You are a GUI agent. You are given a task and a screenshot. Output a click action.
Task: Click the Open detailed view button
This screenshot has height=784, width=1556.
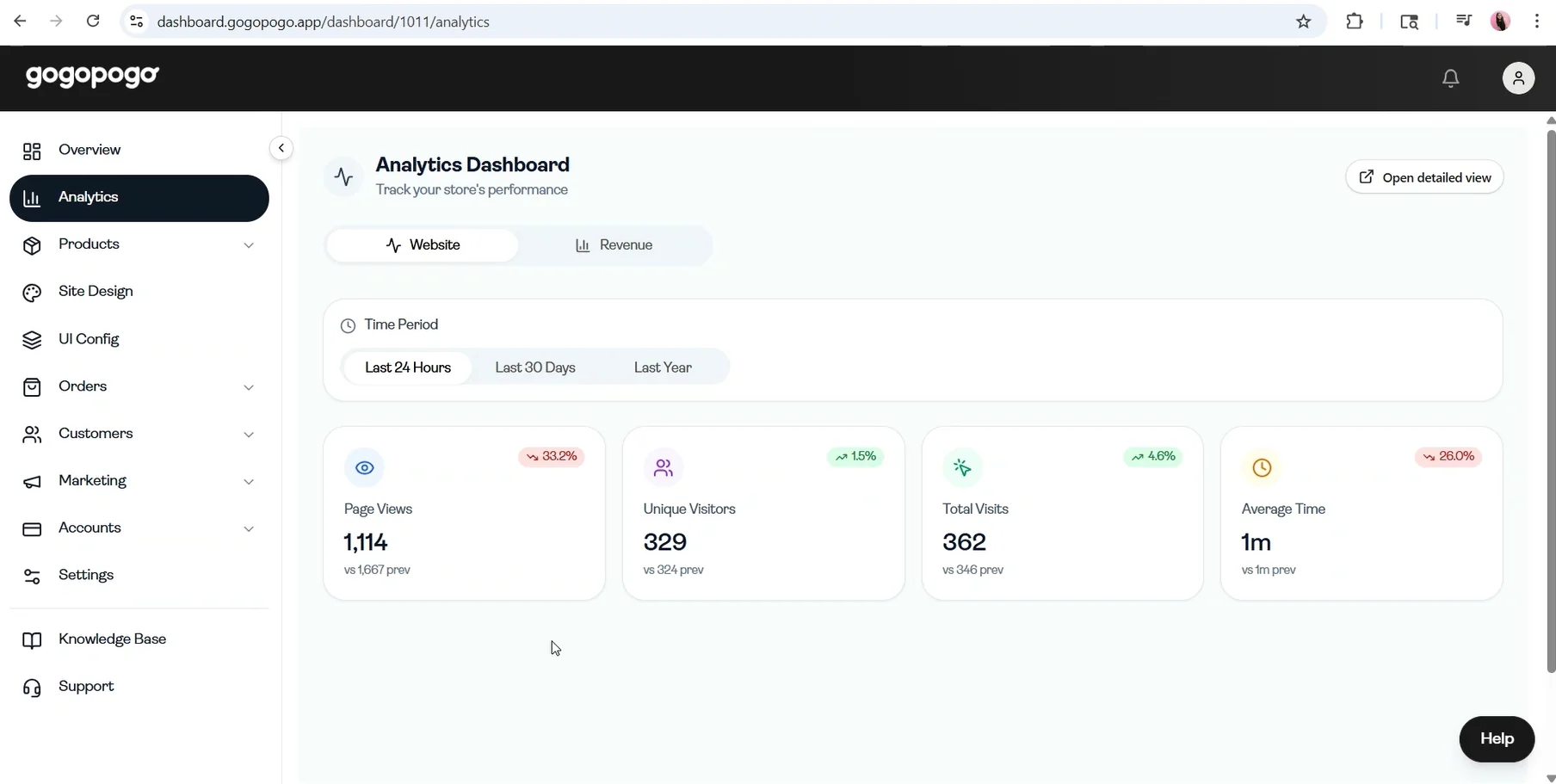1424,177
